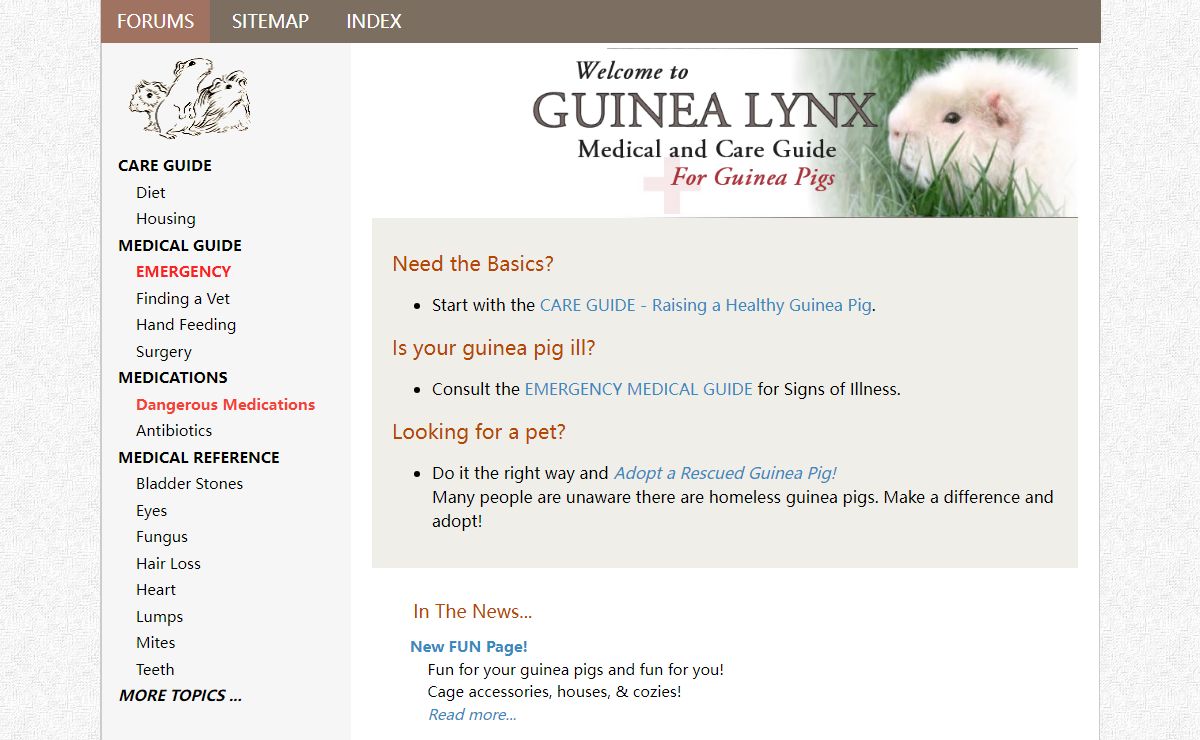The height and width of the screenshot is (740, 1200).
Task: Open the Antibiotics link
Action: point(174,430)
